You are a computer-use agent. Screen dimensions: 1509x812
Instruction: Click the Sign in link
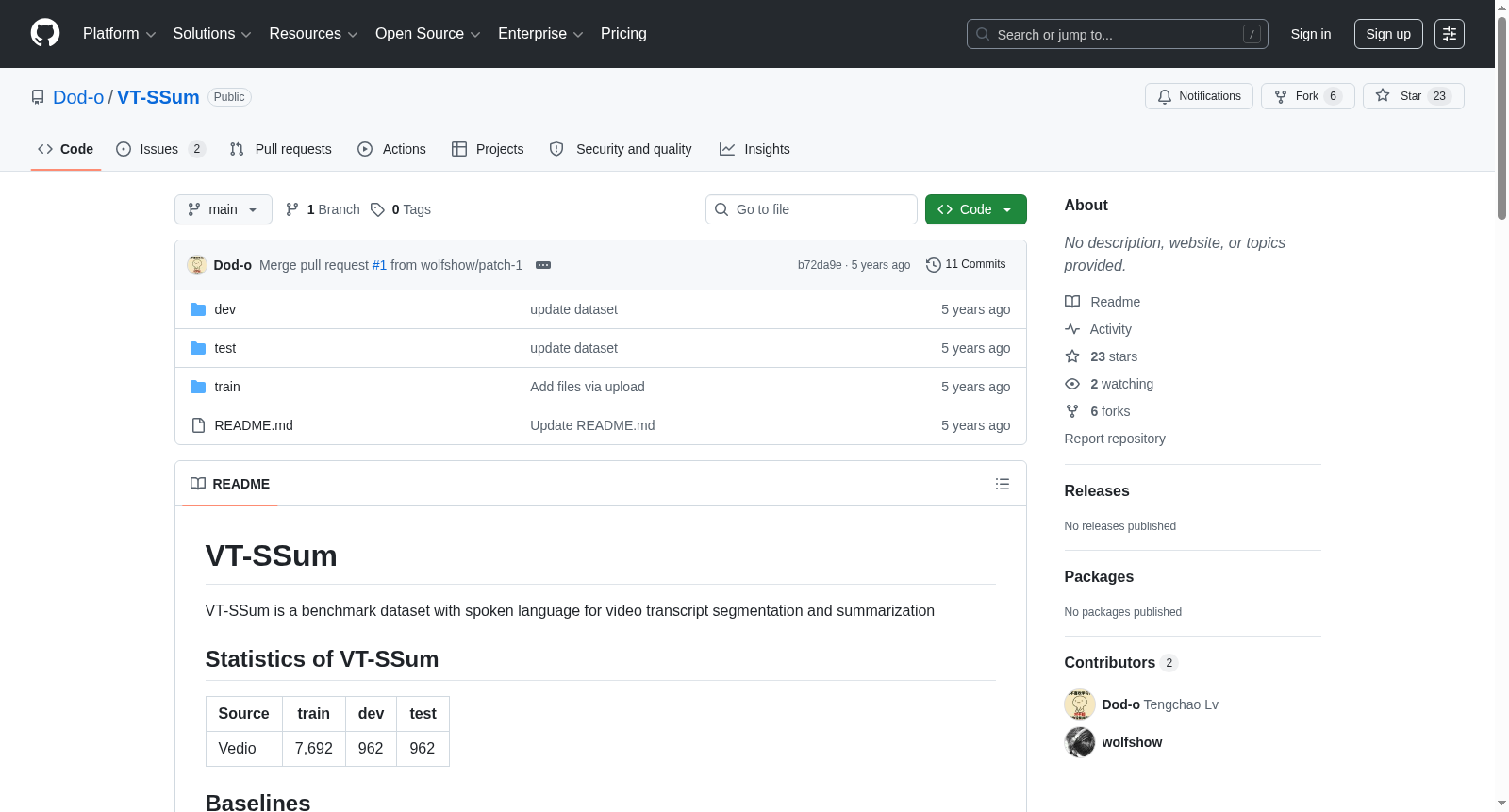tap(1311, 34)
